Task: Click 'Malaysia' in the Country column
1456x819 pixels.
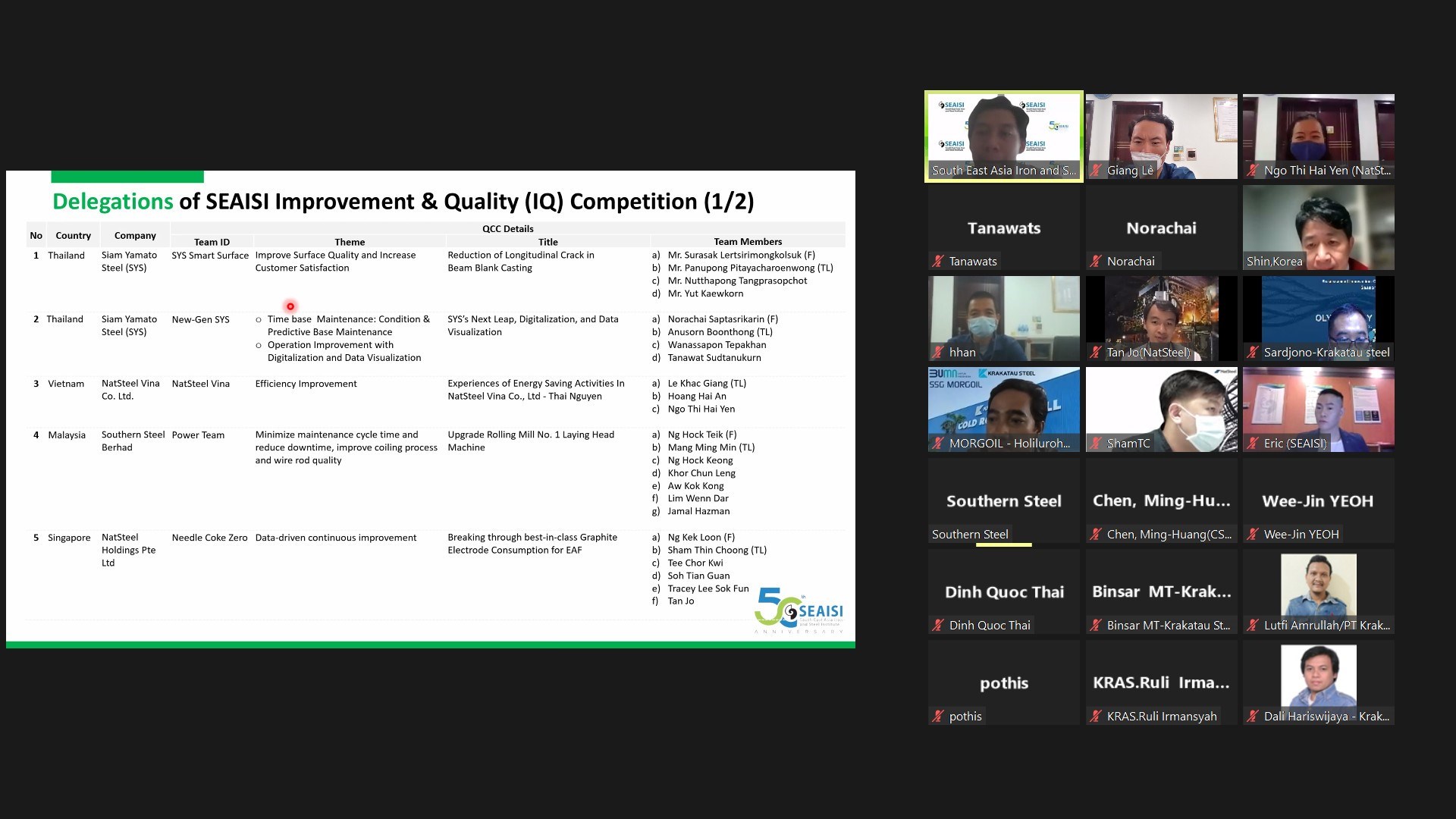Action: coord(67,435)
